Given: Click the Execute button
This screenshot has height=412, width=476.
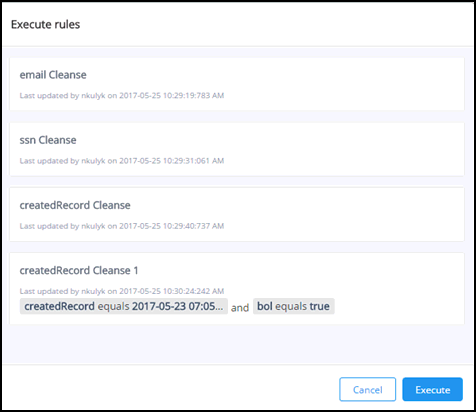Looking at the screenshot, I should (x=432, y=389).
